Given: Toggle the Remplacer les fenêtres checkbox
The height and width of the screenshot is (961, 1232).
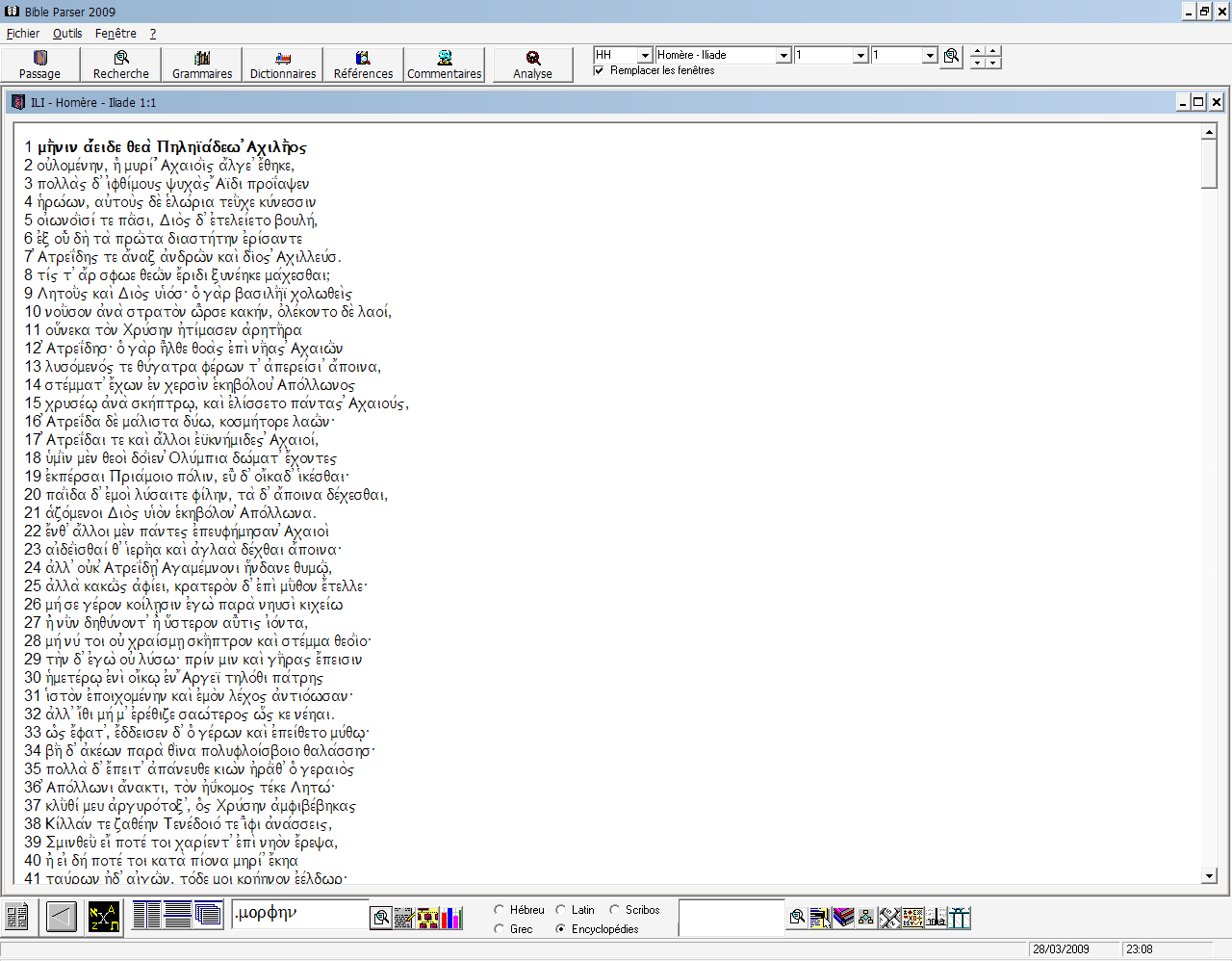Looking at the screenshot, I should pyautogui.click(x=599, y=70).
